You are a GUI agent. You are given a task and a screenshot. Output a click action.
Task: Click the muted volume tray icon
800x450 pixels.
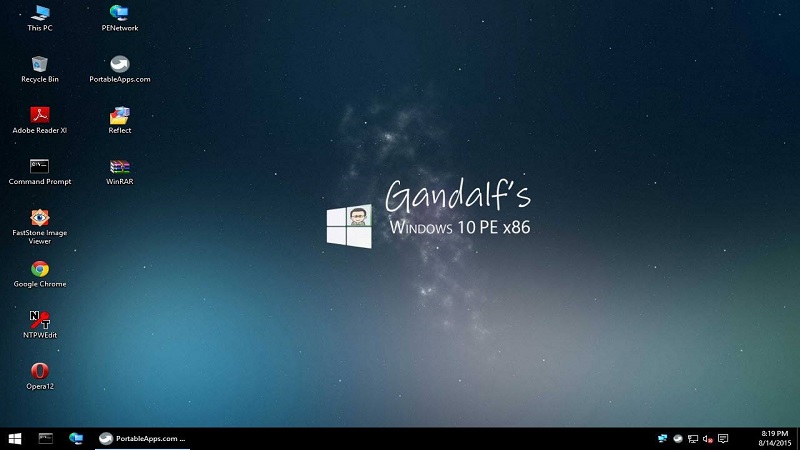708,439
